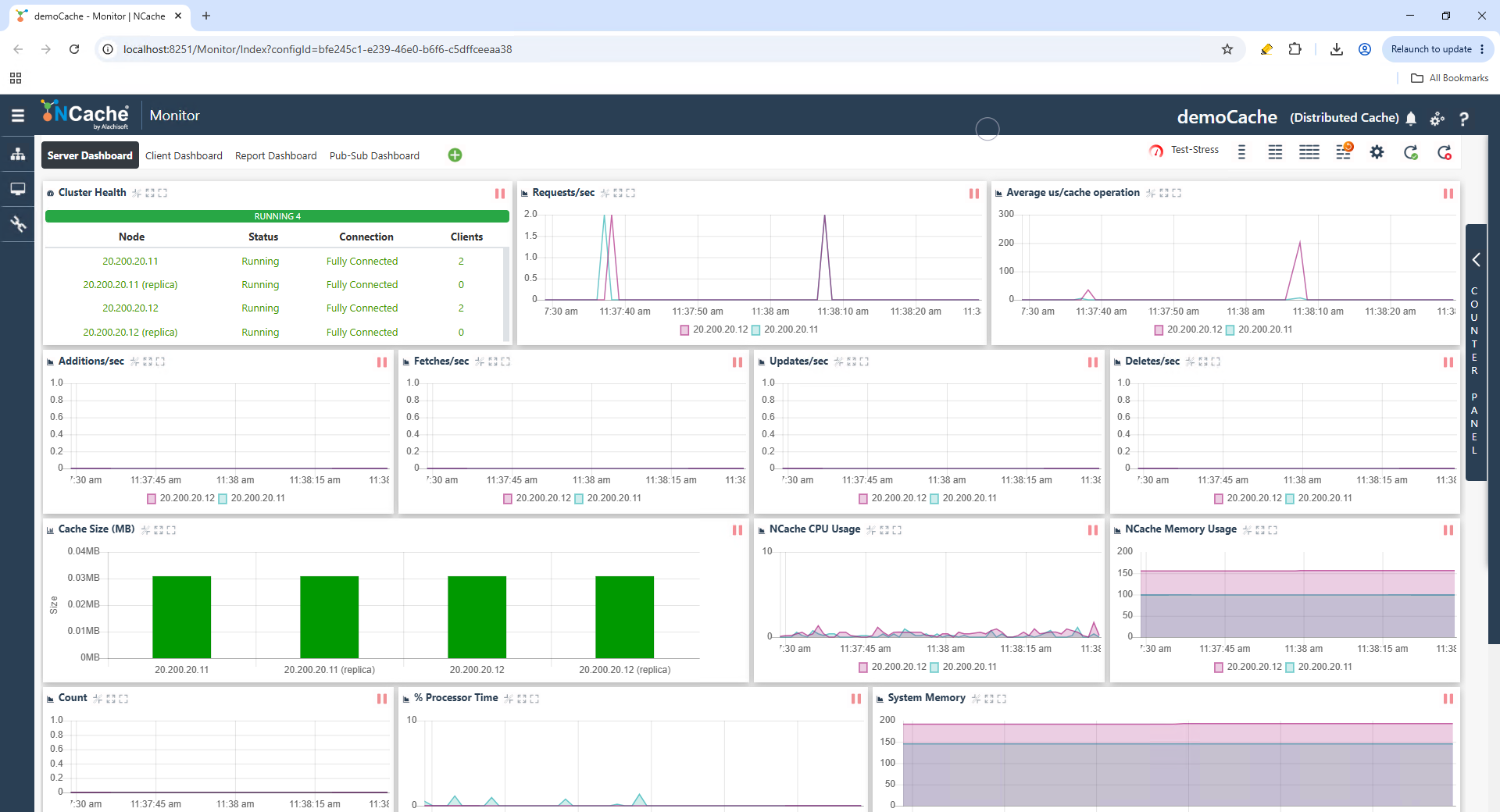
Task: Switch to two column layout
Action: (x=1275, y=152)
